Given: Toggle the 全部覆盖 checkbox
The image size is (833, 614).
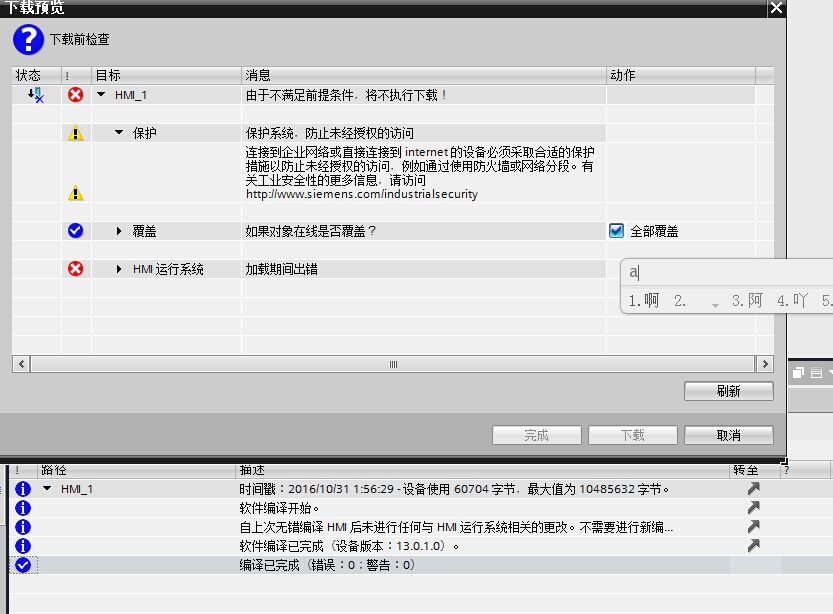Looking at the screenshot, I should (616, 231).
